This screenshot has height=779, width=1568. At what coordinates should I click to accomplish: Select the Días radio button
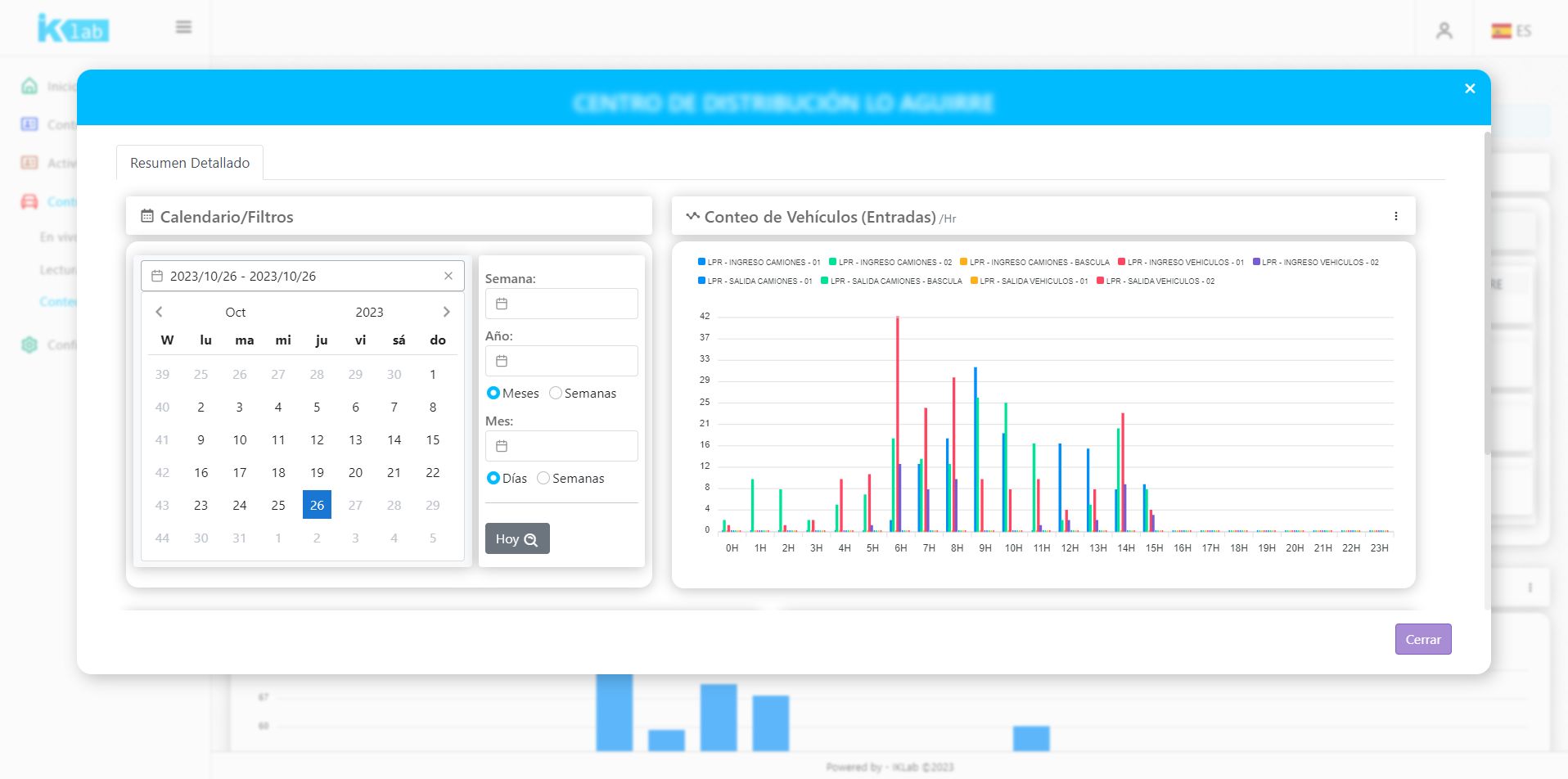493,478
